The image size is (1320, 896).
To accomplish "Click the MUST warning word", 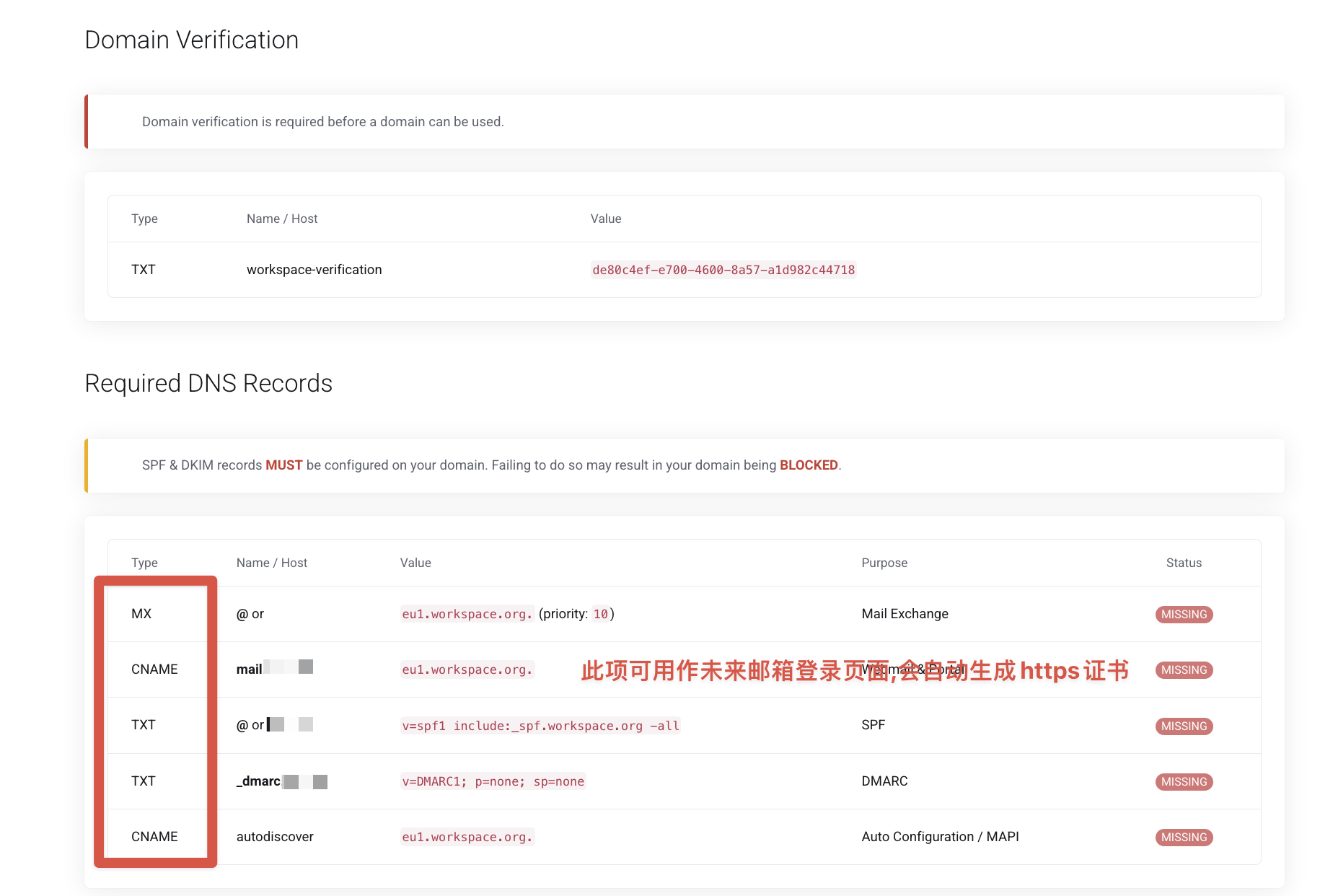I will pyautogui.click(x=283, y=465).
